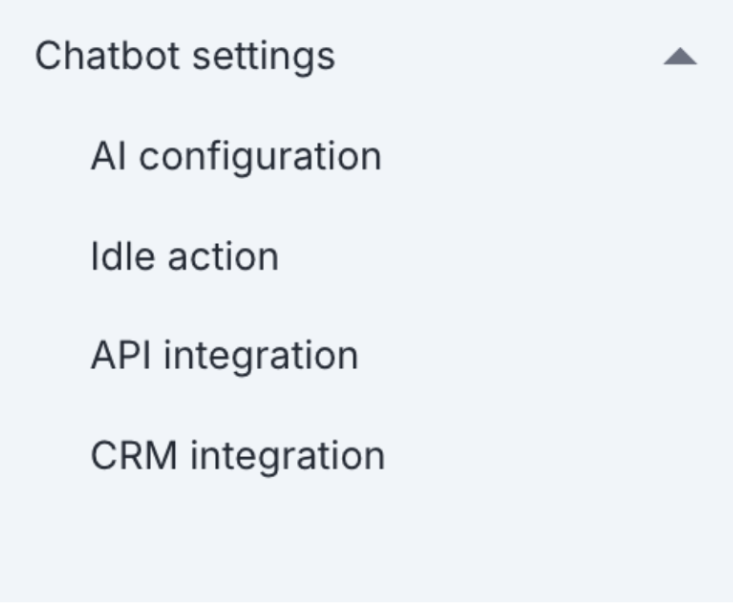The image size is (733, 603).
Task: Navigate to API integration page
Action: (x=224, y=356)
